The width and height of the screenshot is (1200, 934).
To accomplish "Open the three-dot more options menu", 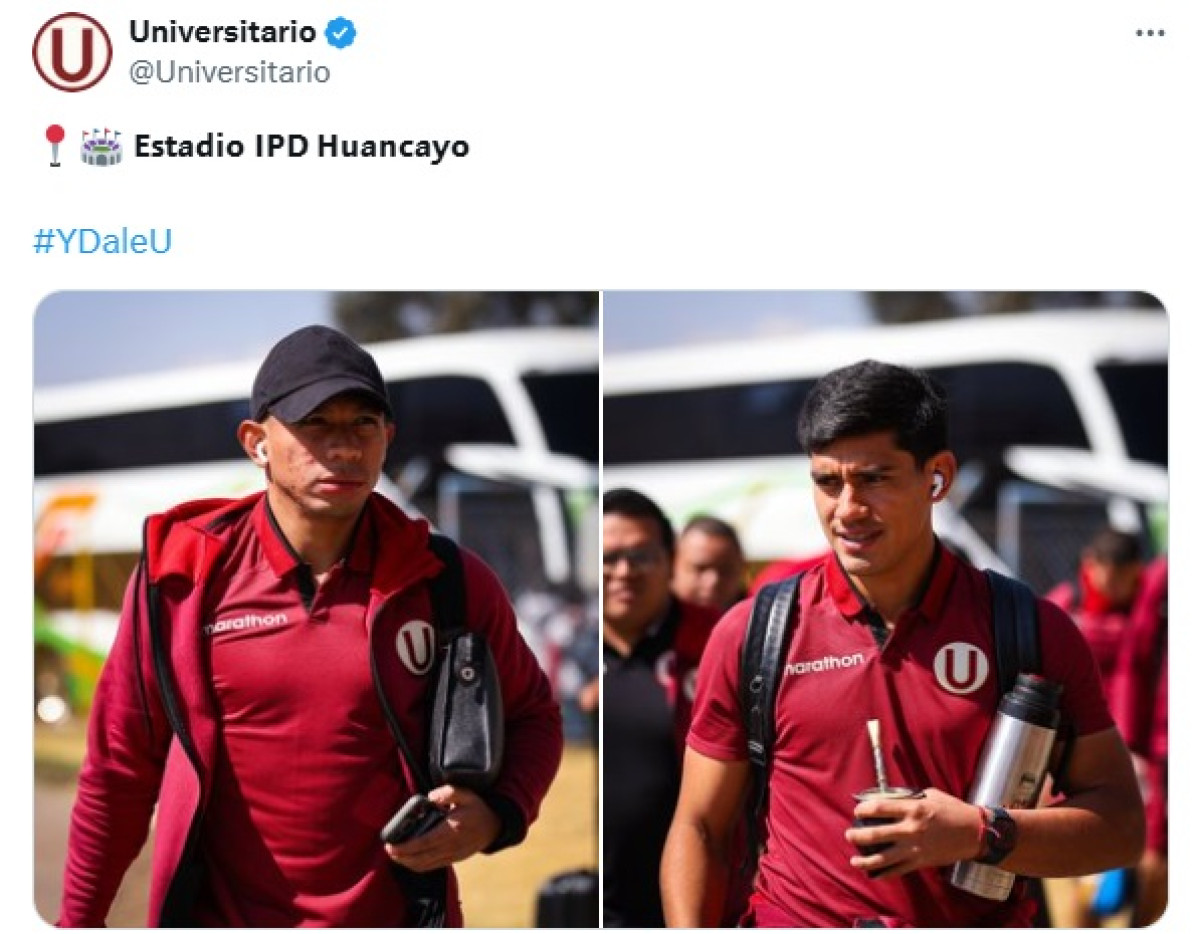I will pos(1150,34).
